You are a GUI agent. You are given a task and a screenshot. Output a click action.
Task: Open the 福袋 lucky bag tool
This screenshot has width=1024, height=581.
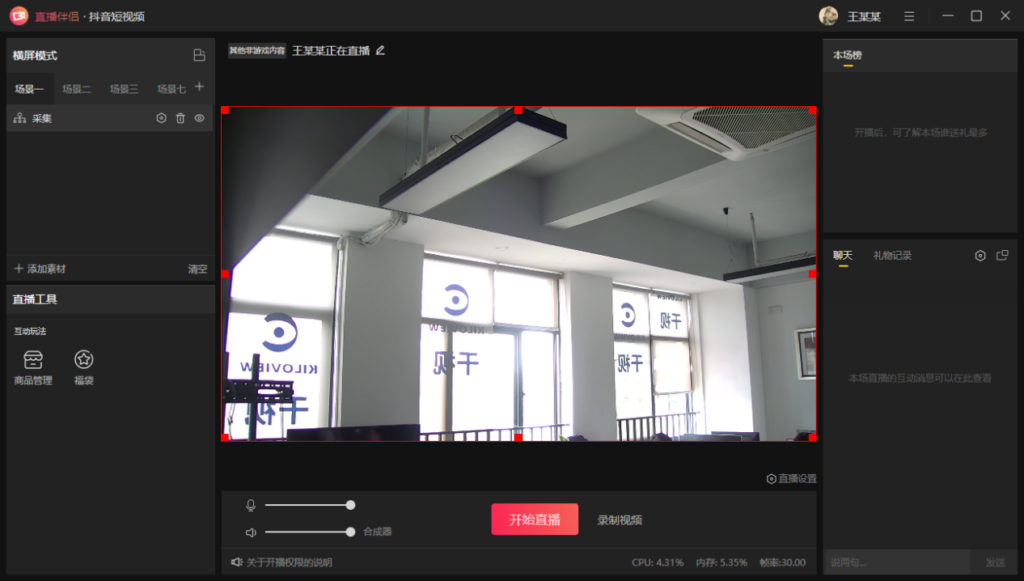84,366
